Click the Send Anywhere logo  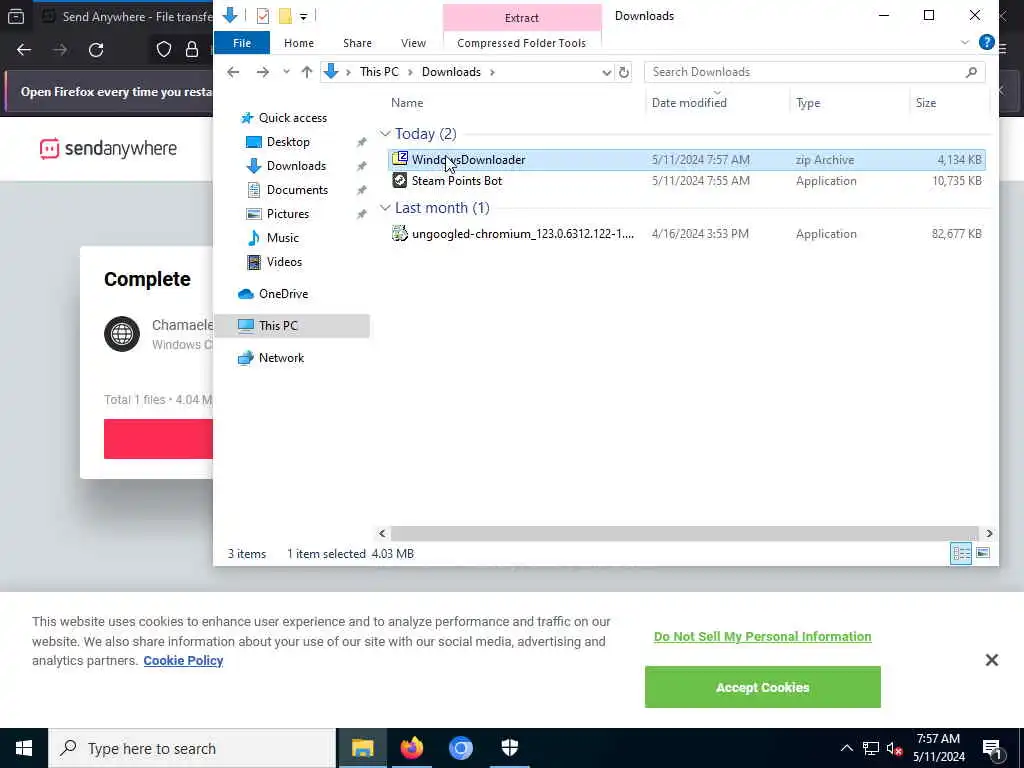108,149
